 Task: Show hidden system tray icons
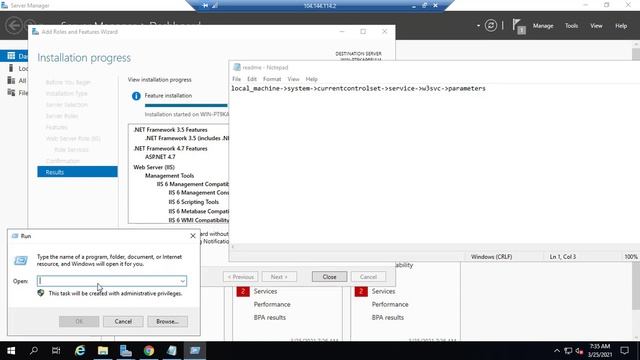(557, 351)
